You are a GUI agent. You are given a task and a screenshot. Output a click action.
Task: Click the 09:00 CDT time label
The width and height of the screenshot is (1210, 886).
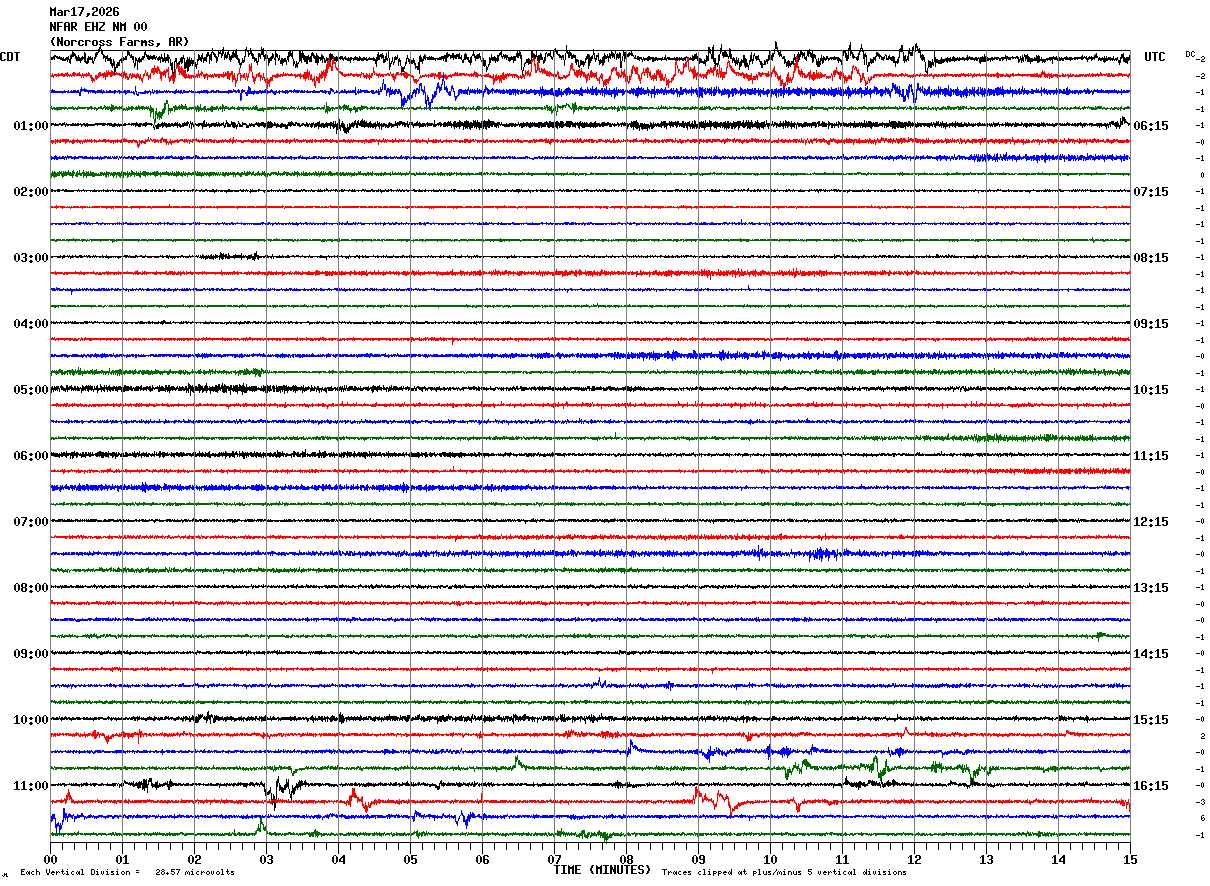(31, 654)
